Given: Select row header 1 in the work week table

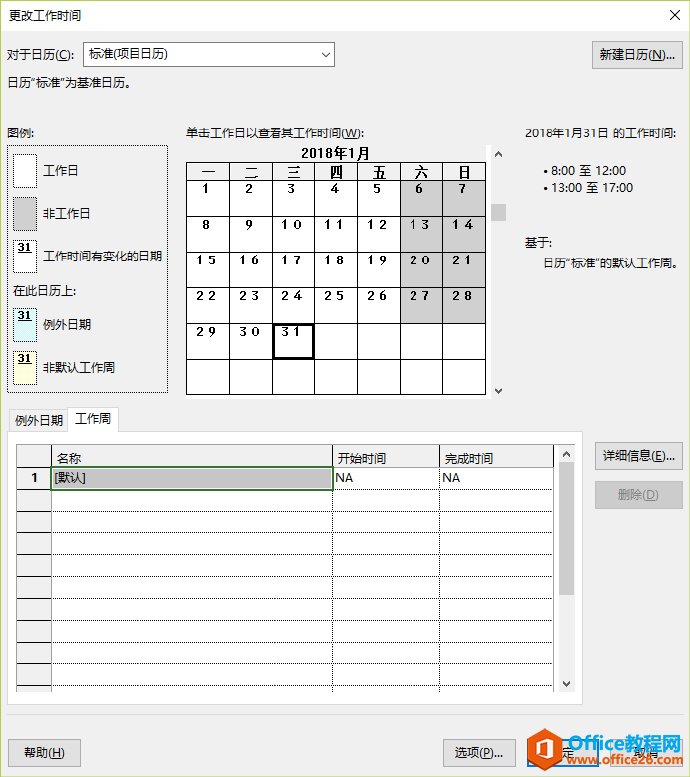Looking at the screenshot, I should (34, 478).
